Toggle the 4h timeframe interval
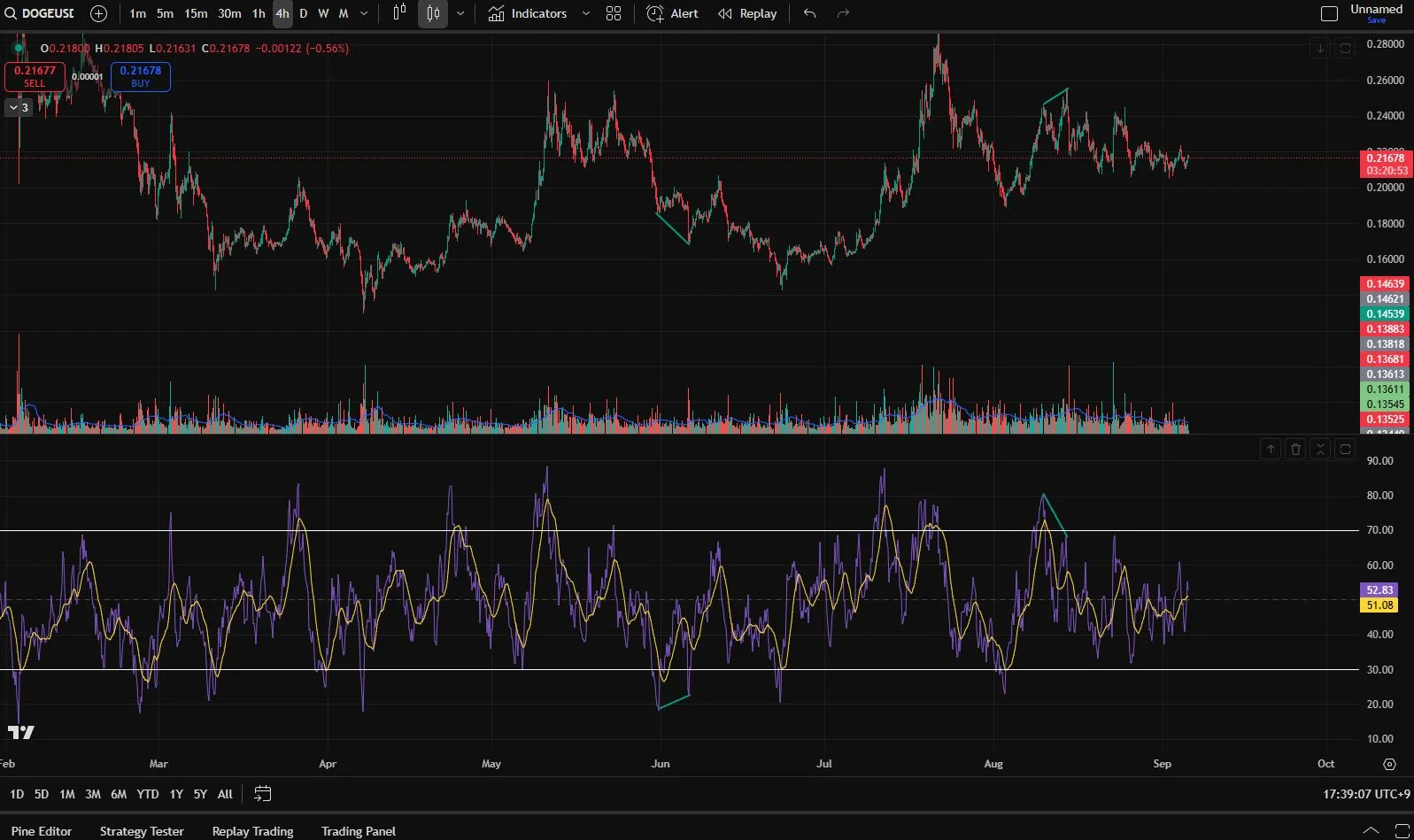 click(282, 13)
